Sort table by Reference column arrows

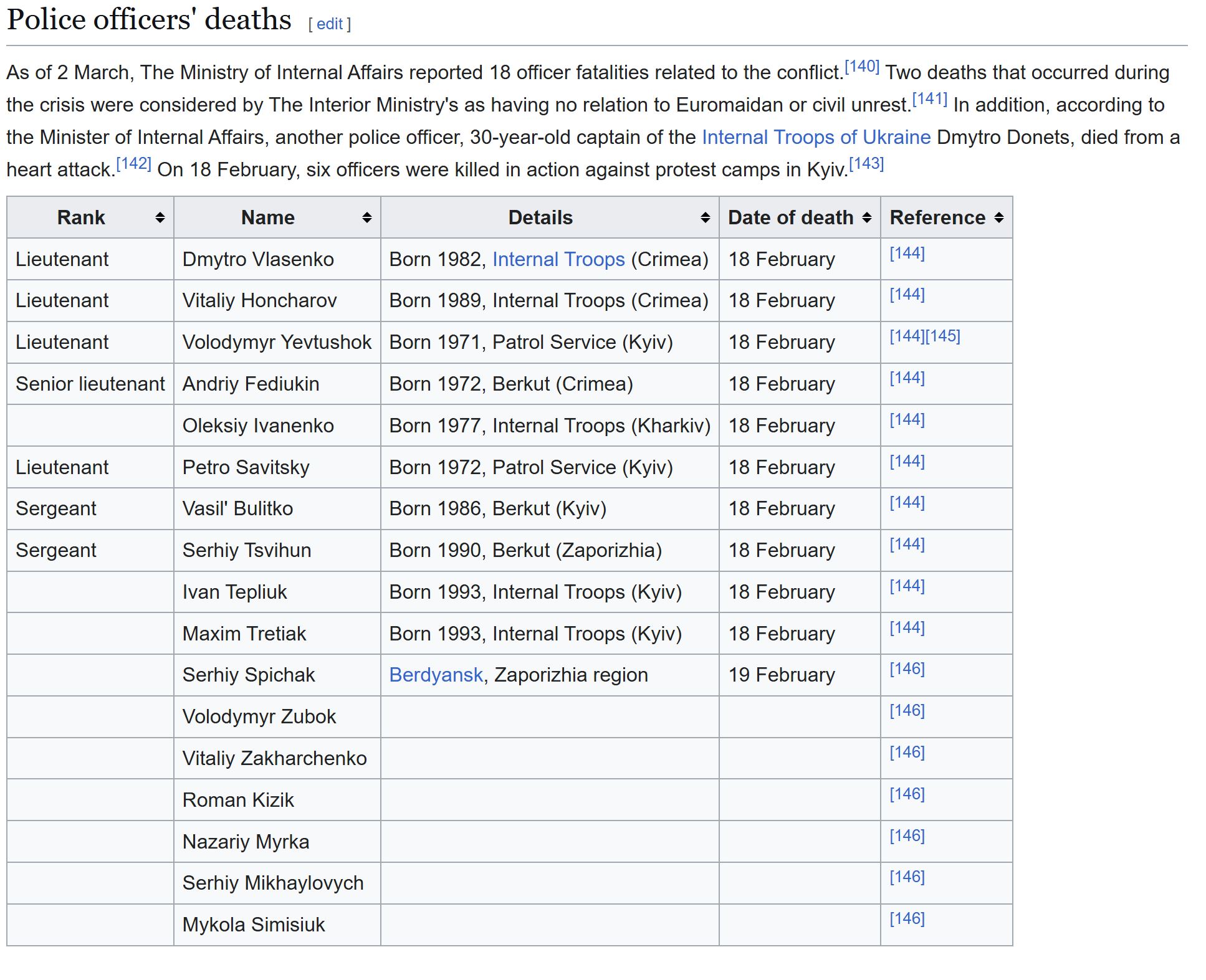click(999, 217)
